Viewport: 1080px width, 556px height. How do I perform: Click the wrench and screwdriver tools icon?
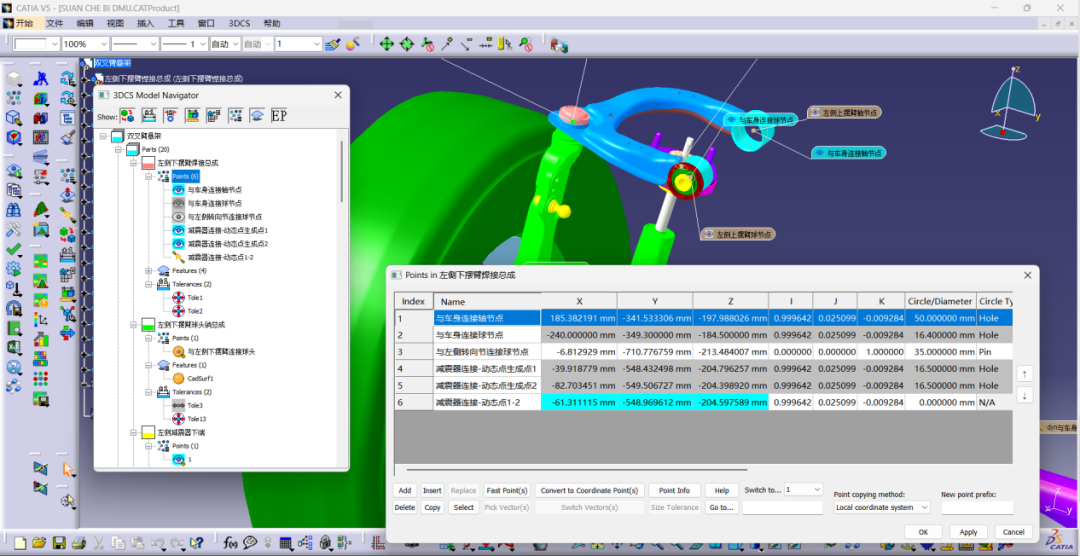coord(14,229)
